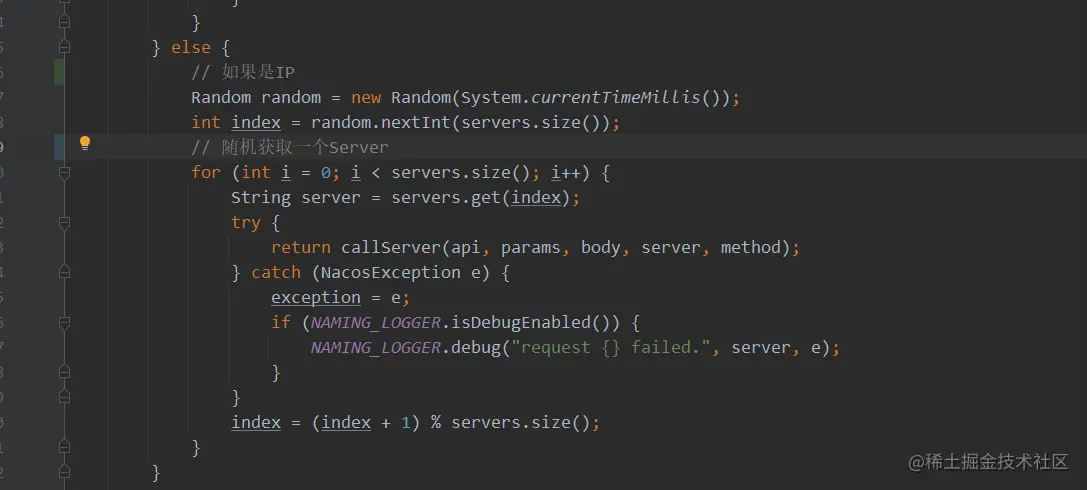Click blue change marker beside '随机获取一个Server' comment

tap(59, 147)
